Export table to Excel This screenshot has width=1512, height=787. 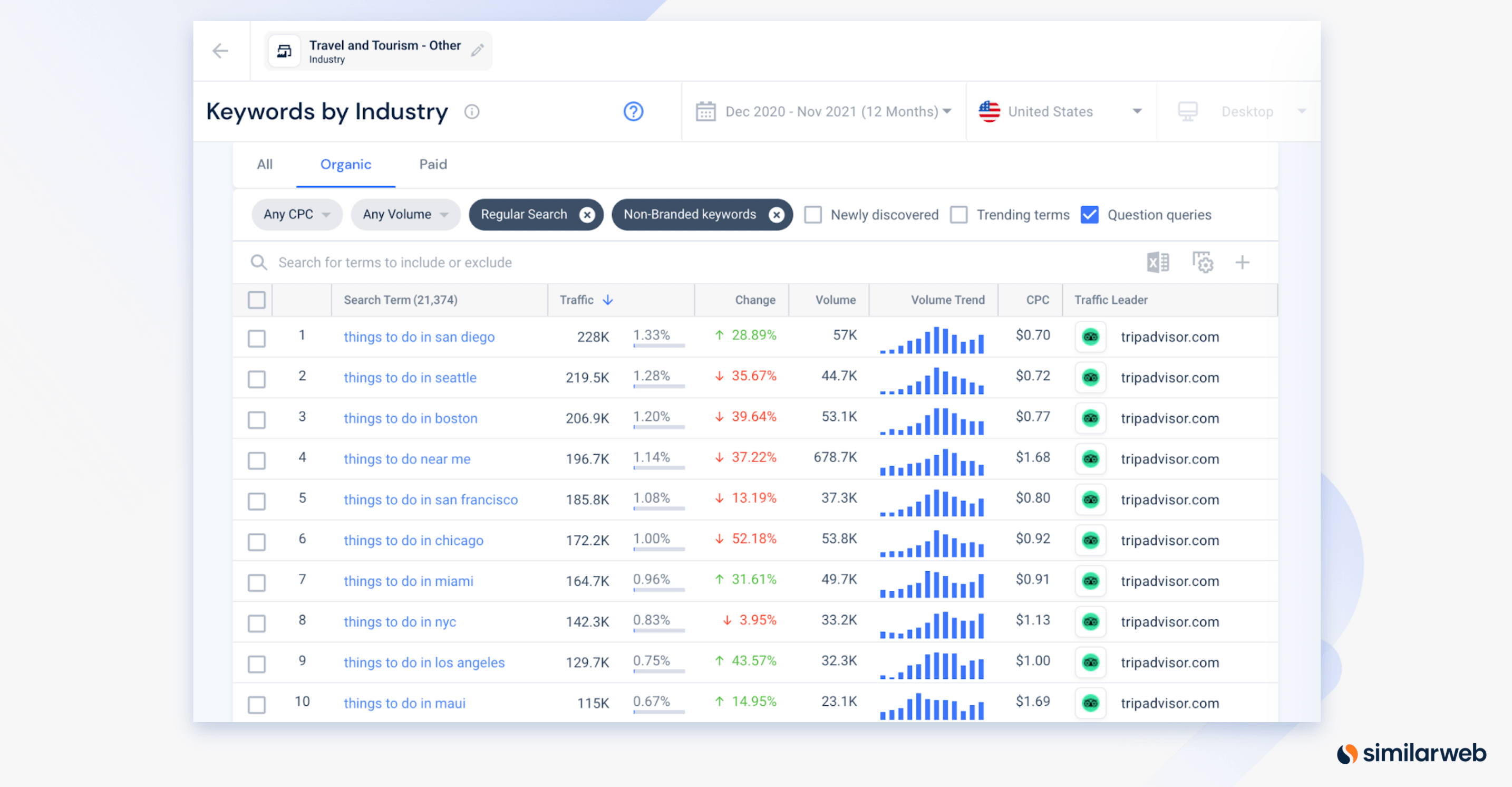(x=1158, y=263)
